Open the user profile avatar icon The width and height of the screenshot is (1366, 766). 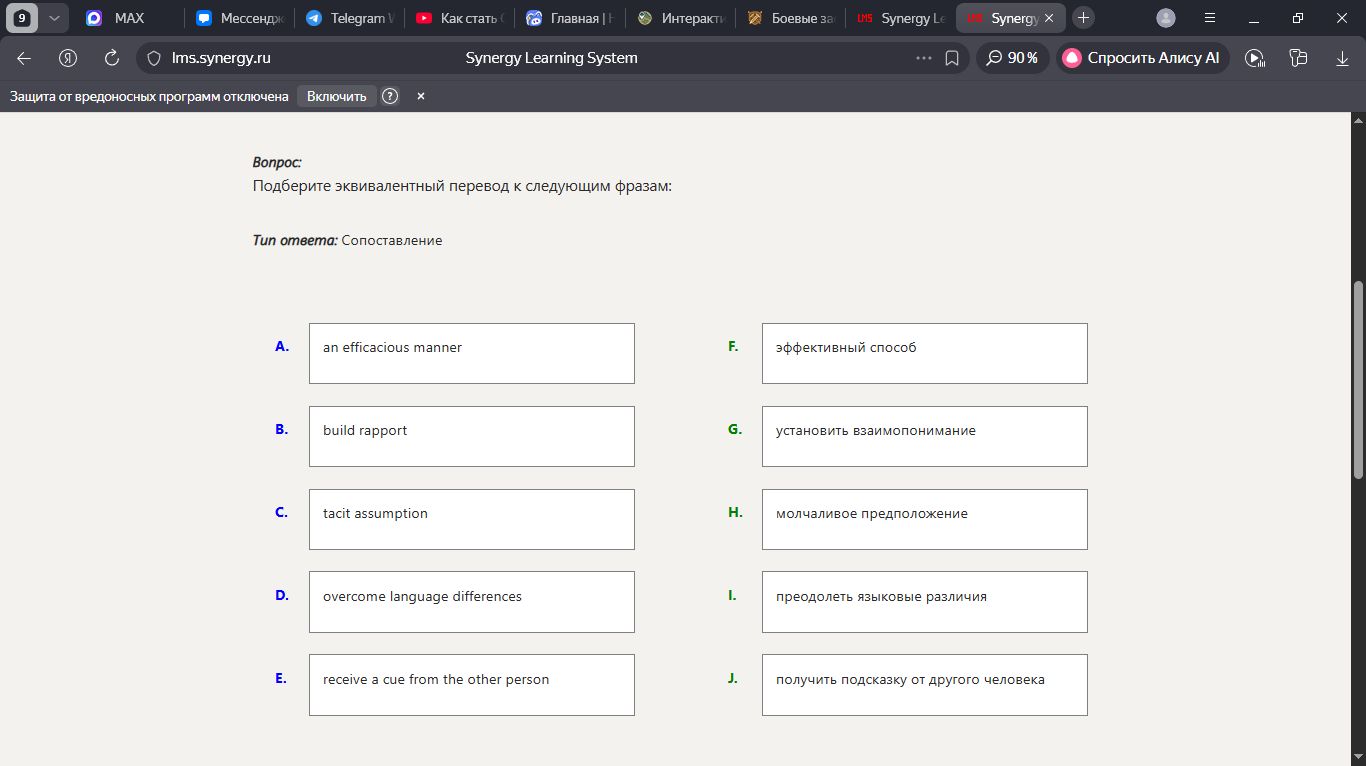pyautogui.click(x=1166, y=18)
